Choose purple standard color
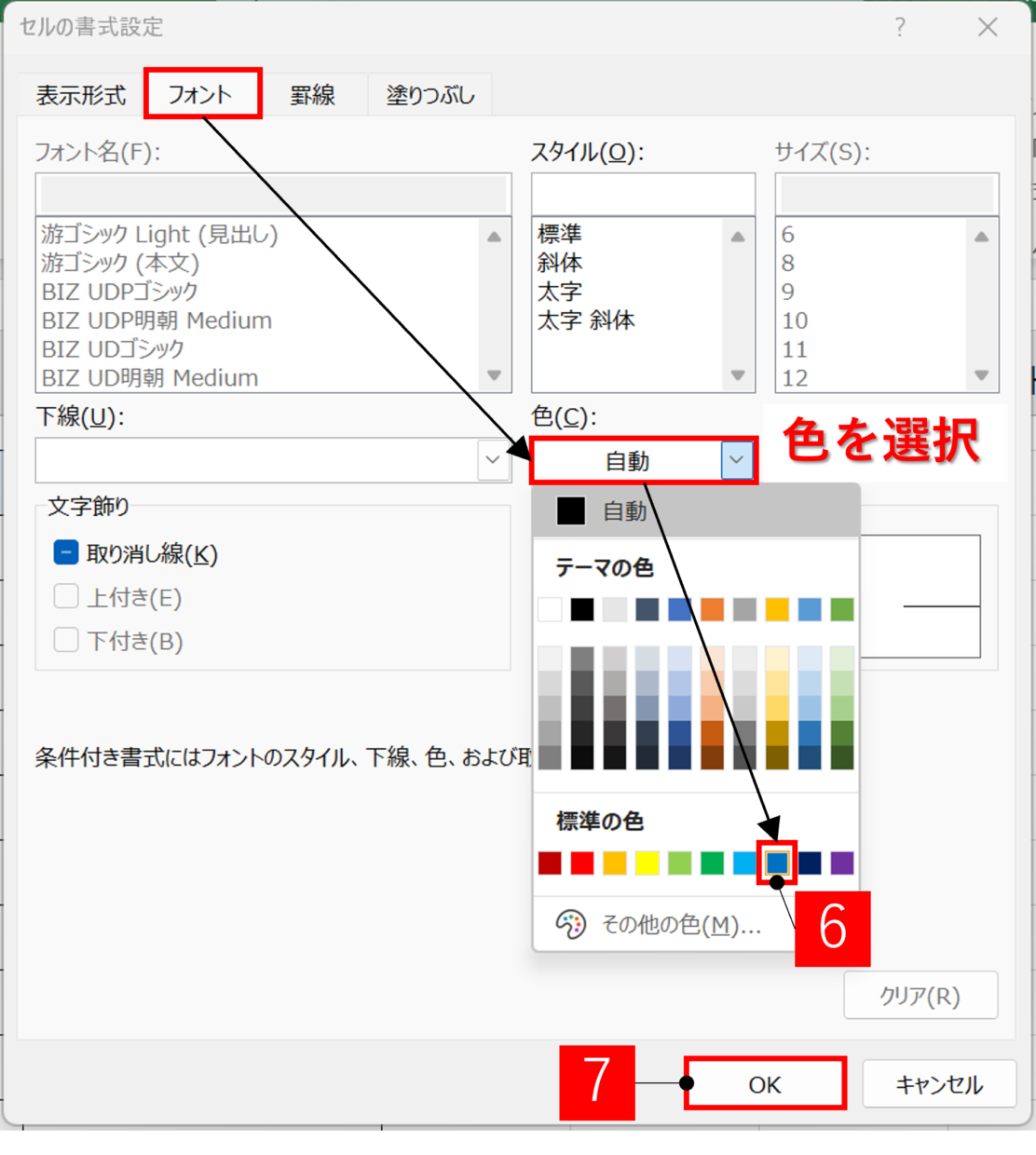This screenshot has width=1036, height=1155. click(x=842, y=863)
